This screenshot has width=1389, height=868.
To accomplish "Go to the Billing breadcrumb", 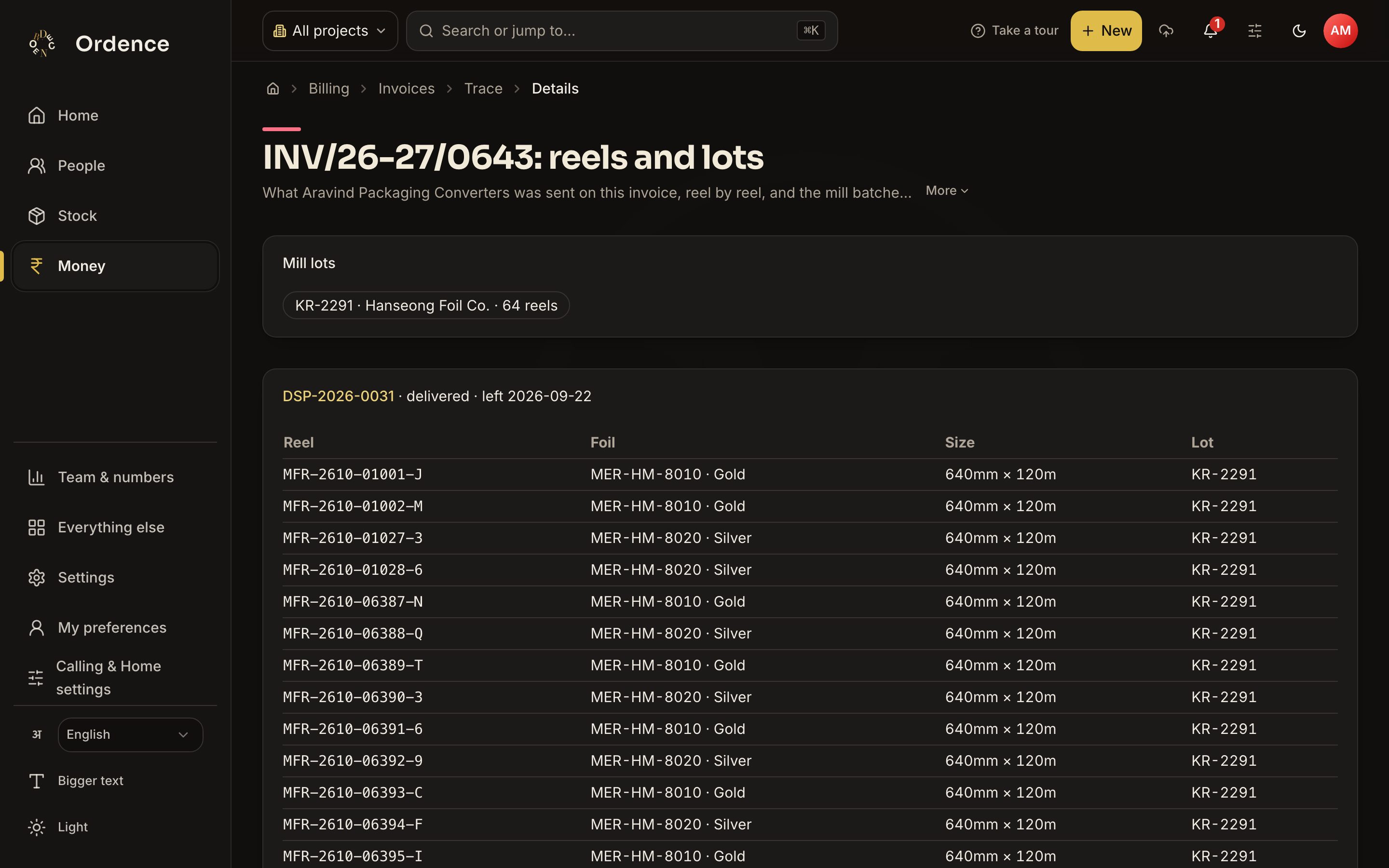I will (329, 88).
